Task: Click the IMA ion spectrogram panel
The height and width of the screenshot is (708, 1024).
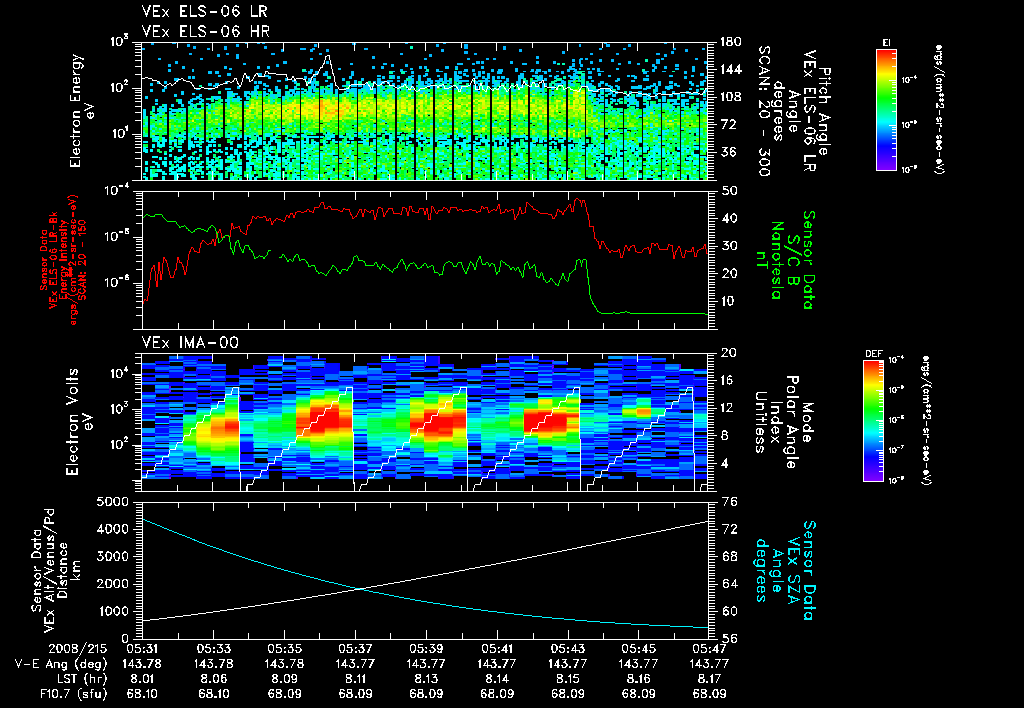Action: coord(425,422)
